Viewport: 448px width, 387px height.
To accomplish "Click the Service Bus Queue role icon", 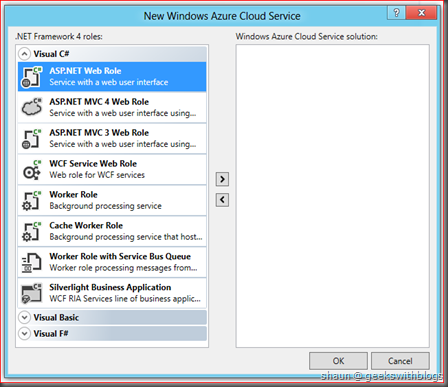I will tap(32, 262).
